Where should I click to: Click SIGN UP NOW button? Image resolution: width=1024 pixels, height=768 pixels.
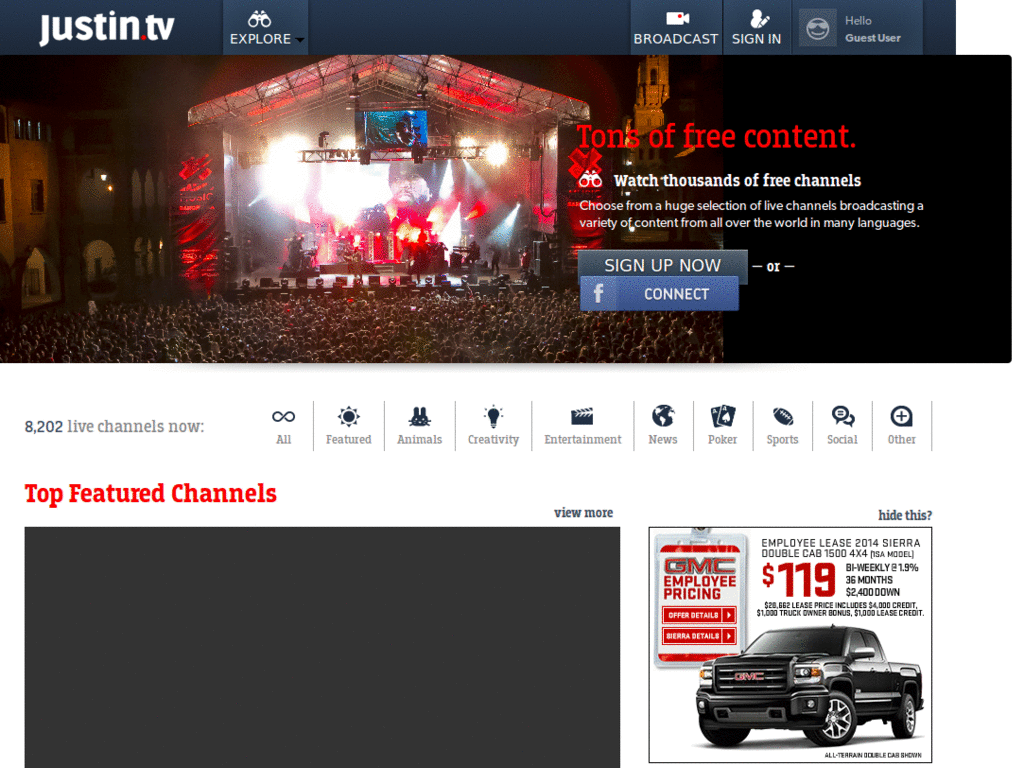tap(662, 265)
